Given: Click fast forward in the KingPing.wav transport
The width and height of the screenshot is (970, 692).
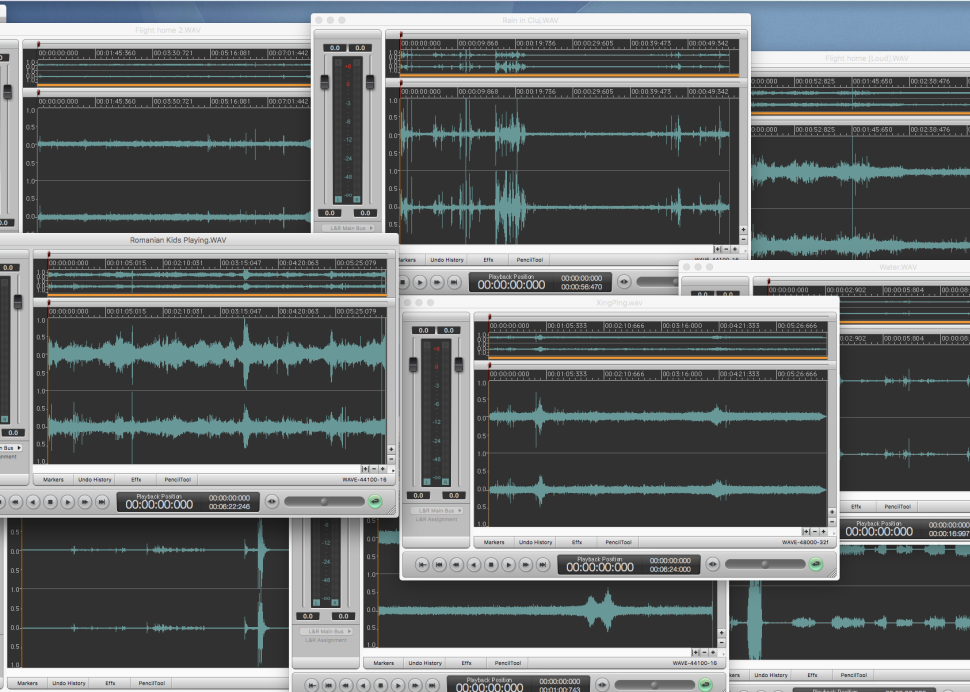Looking at the screenshot, I should click(x=526, y=565).
